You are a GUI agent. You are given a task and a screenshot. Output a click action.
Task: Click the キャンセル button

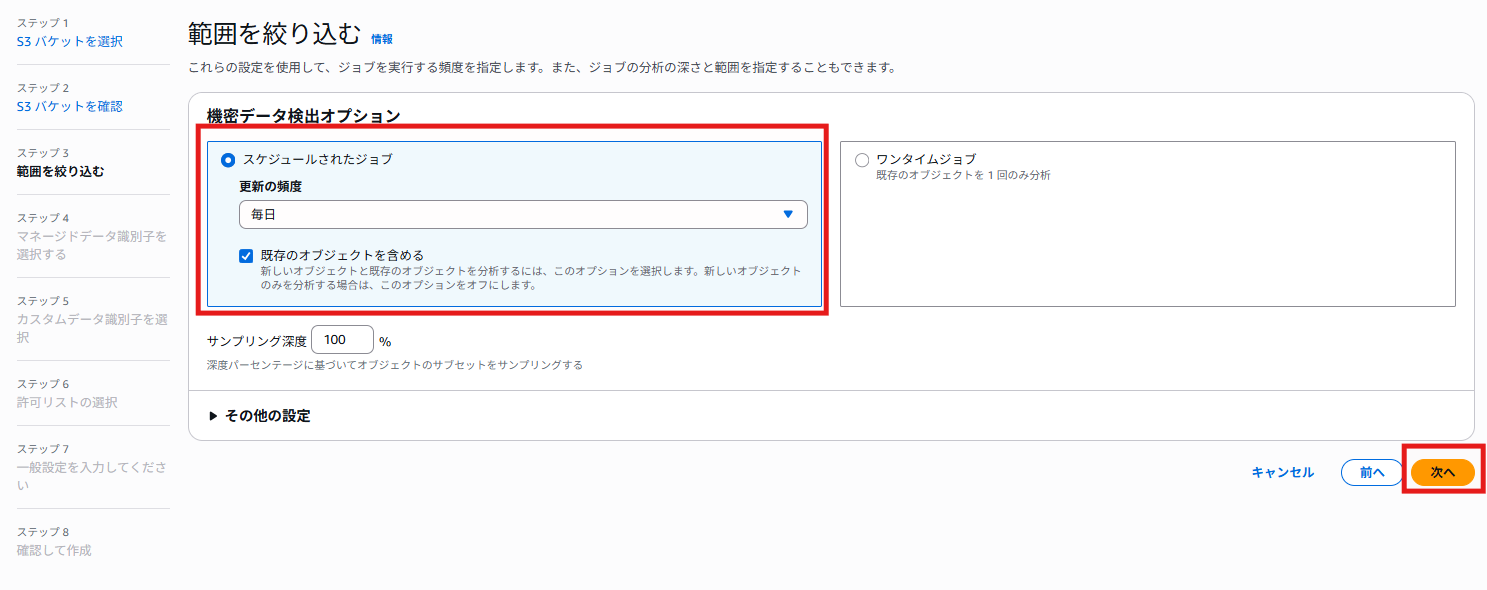click(x=1283, y=472)
